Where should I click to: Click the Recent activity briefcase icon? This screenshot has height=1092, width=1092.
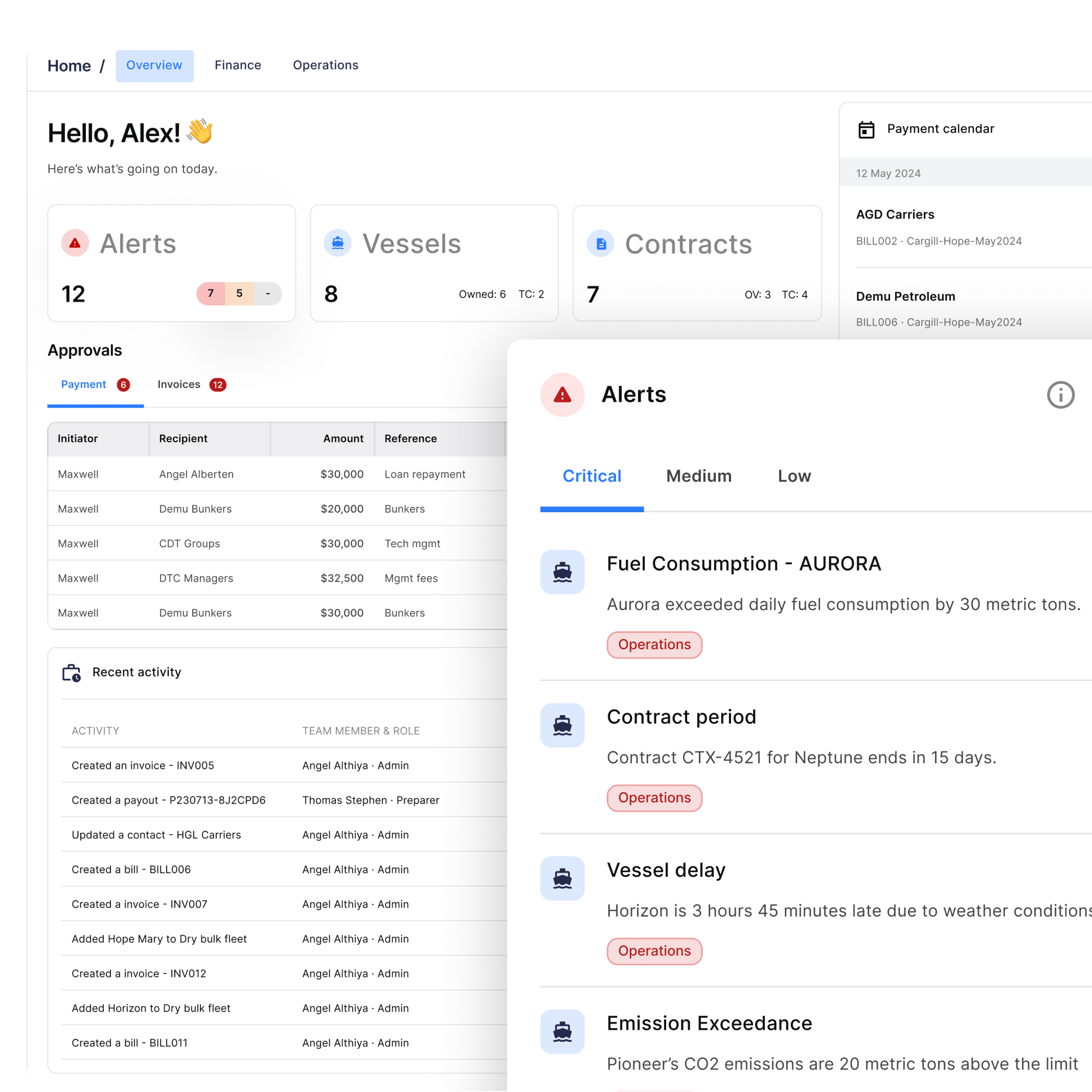[x=72, y=673]
